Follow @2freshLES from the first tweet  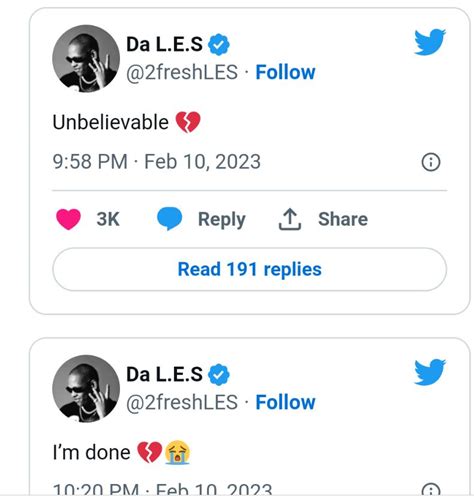pyautogui.click(x=285, y=72)
